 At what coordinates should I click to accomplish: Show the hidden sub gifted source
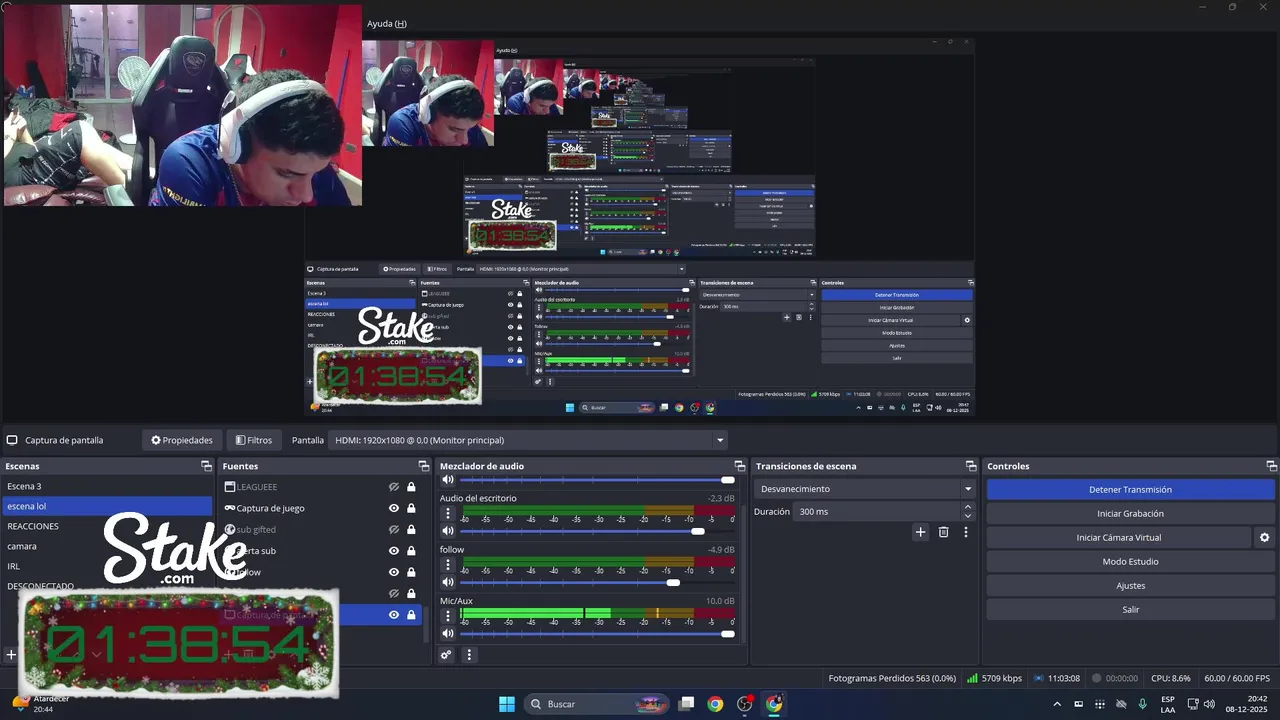click(394, 530)
